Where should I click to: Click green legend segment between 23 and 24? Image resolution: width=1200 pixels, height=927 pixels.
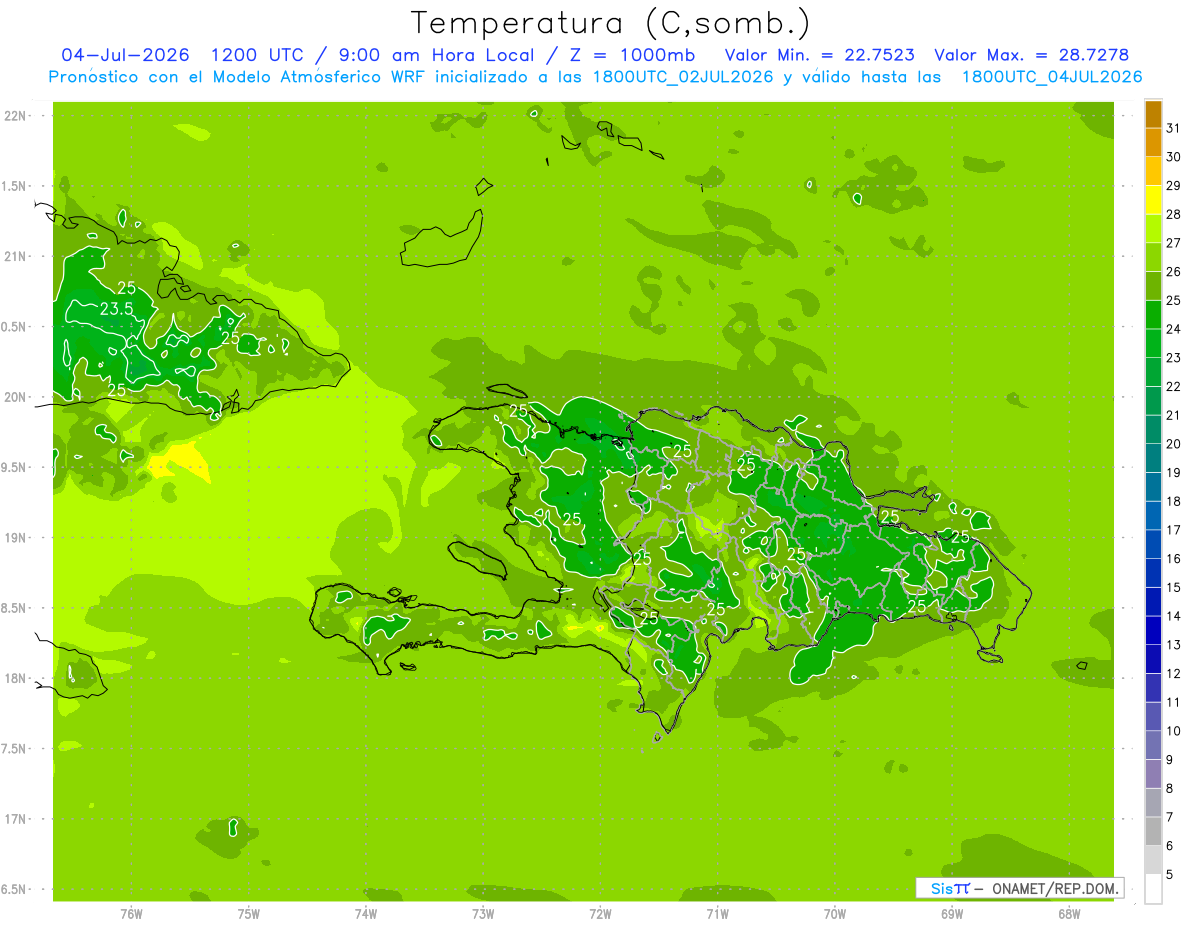point(1153,343)
